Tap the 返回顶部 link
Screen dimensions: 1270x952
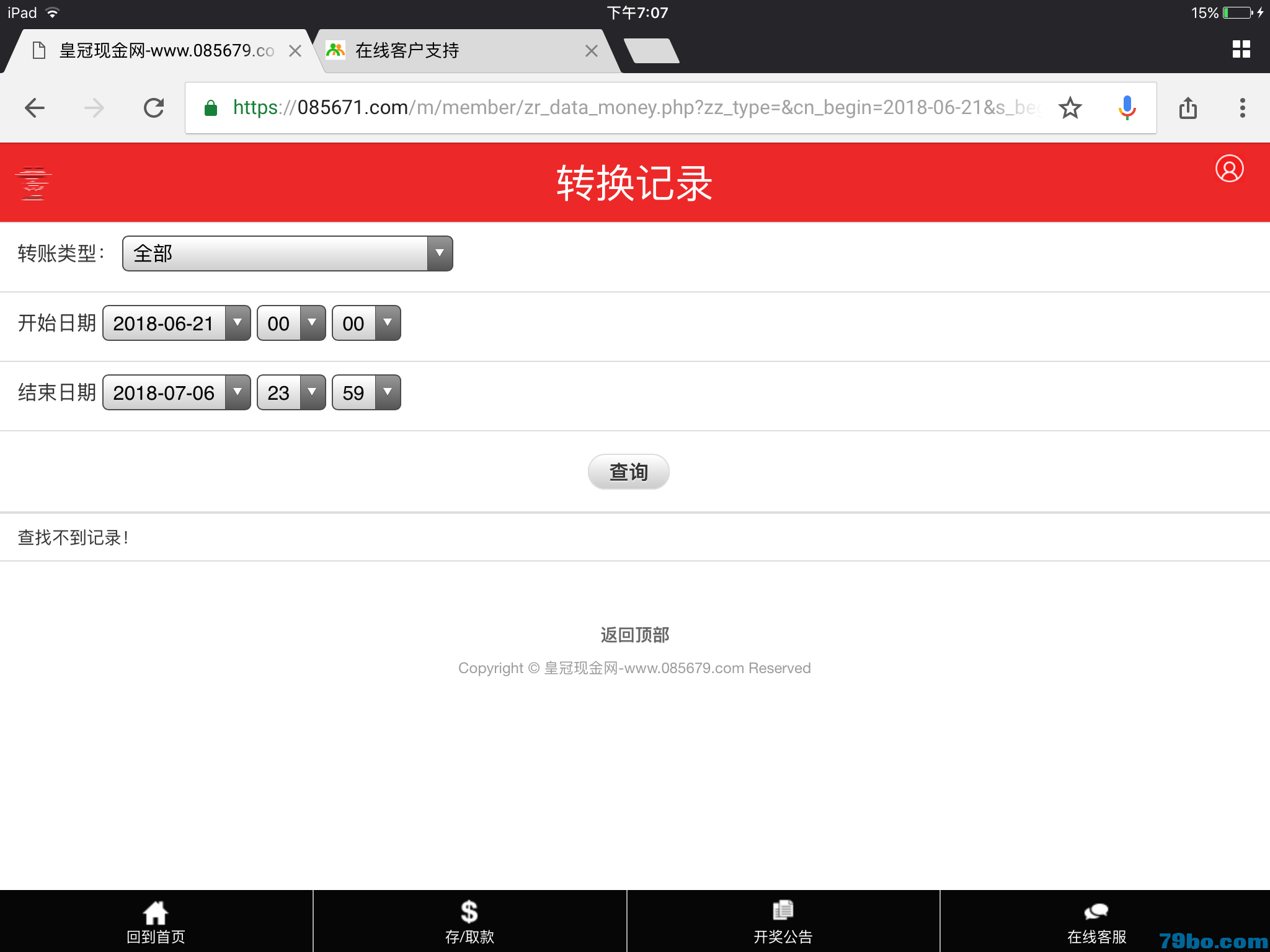(x=634, y=635)
